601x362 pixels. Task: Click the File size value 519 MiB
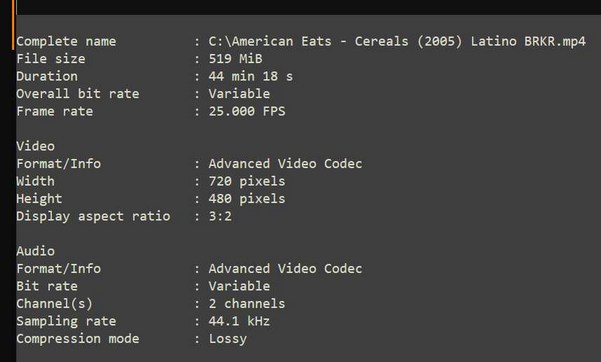[x=235, y=59]
